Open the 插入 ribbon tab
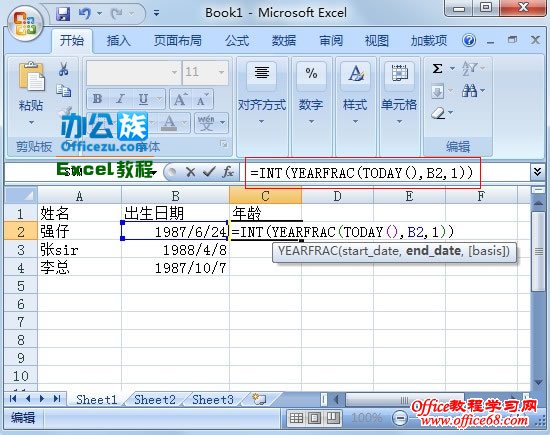Image resolution: width=550 pixels, height=435 pixels. click(119, 41)
